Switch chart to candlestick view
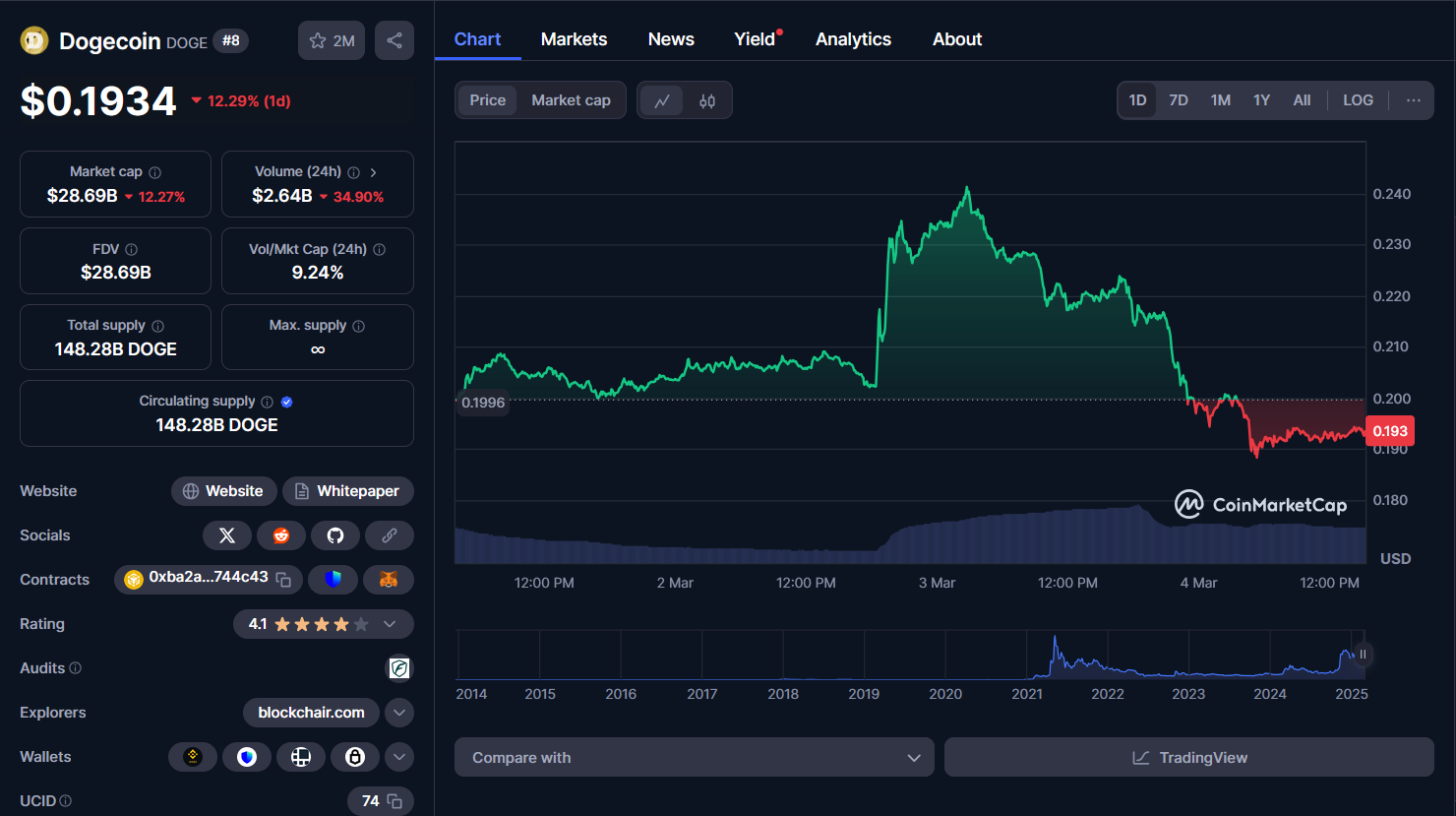This screenshot has height=816, width=1456. 706,99
